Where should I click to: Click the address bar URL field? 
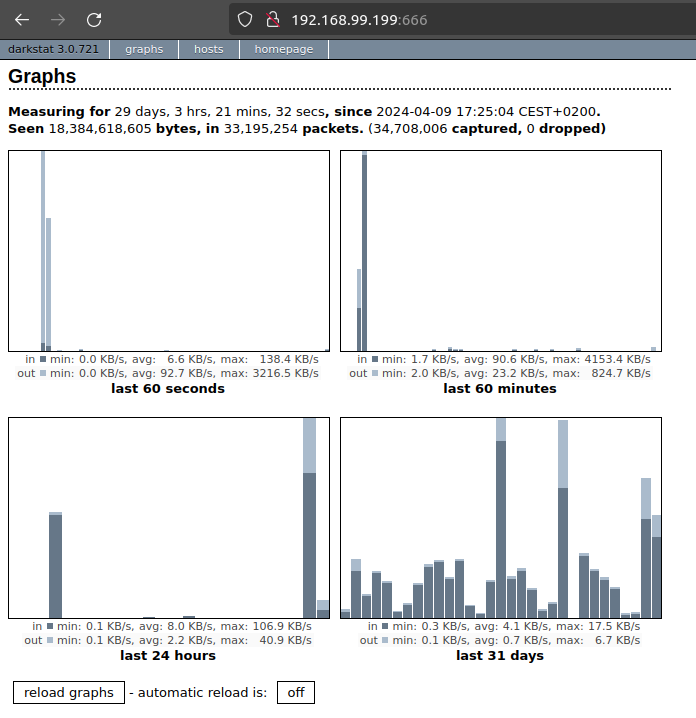pyautogui.click(x=450, y=19)
